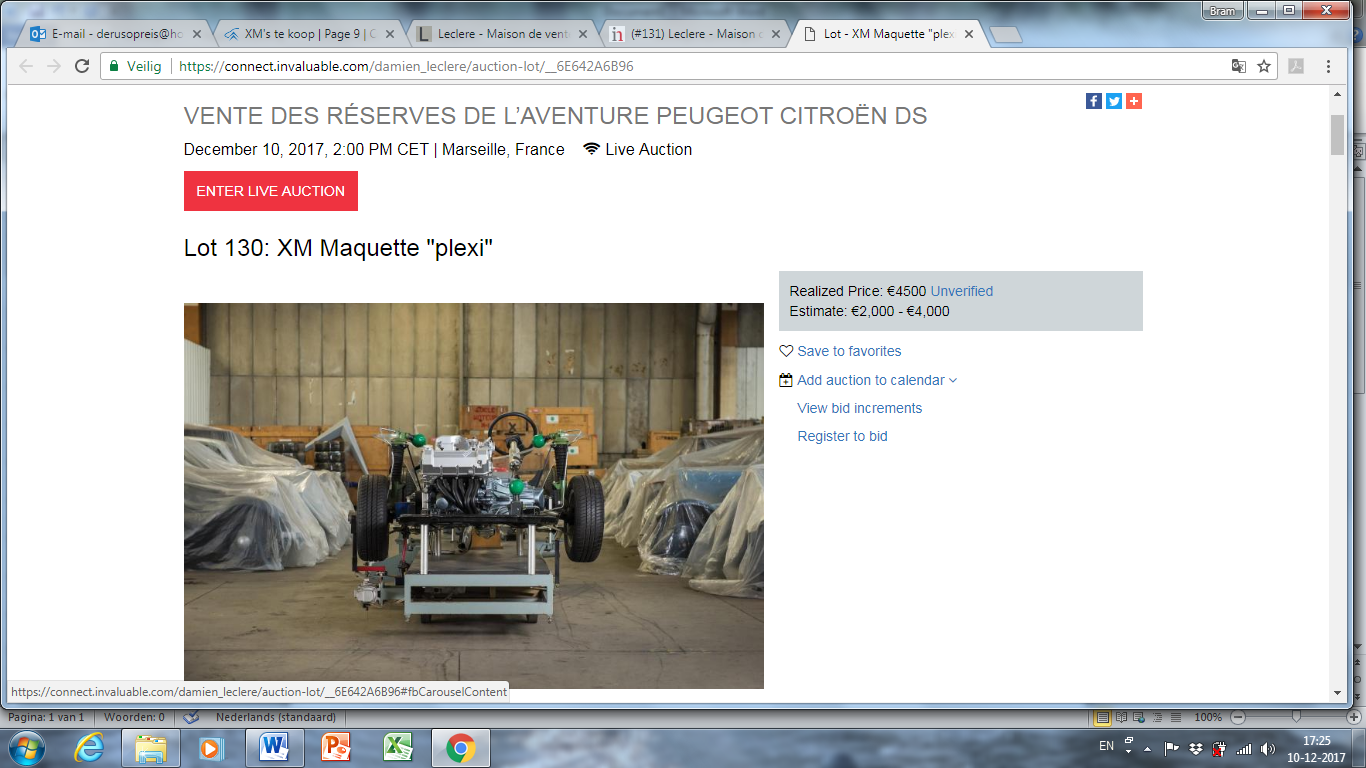Image resolution: width=1366 pixels, height=768 pixels.
Task: Reload the current page
Action: 82,66
